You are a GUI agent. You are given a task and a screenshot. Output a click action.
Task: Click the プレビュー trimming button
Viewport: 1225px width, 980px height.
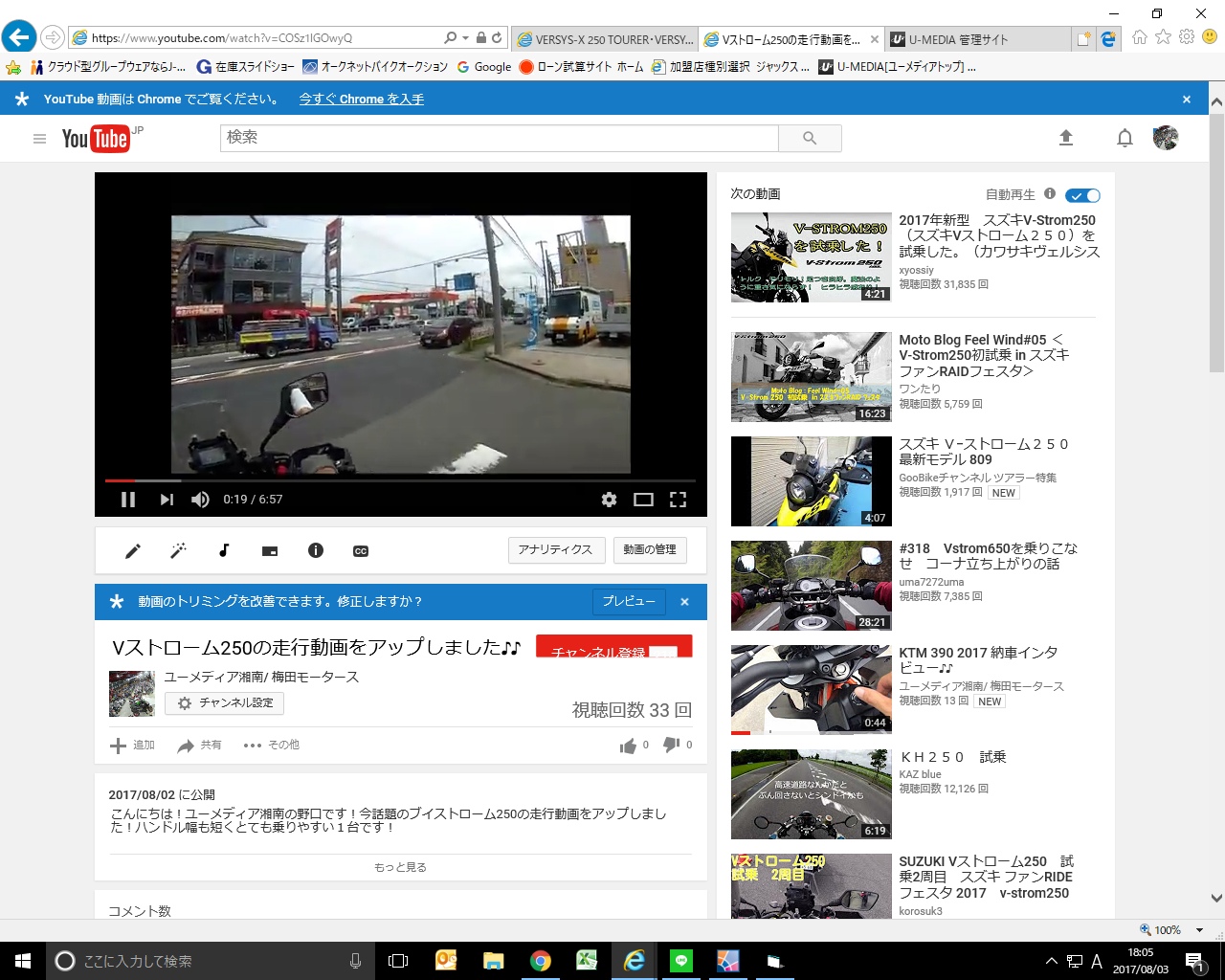(x=629, y=601)
